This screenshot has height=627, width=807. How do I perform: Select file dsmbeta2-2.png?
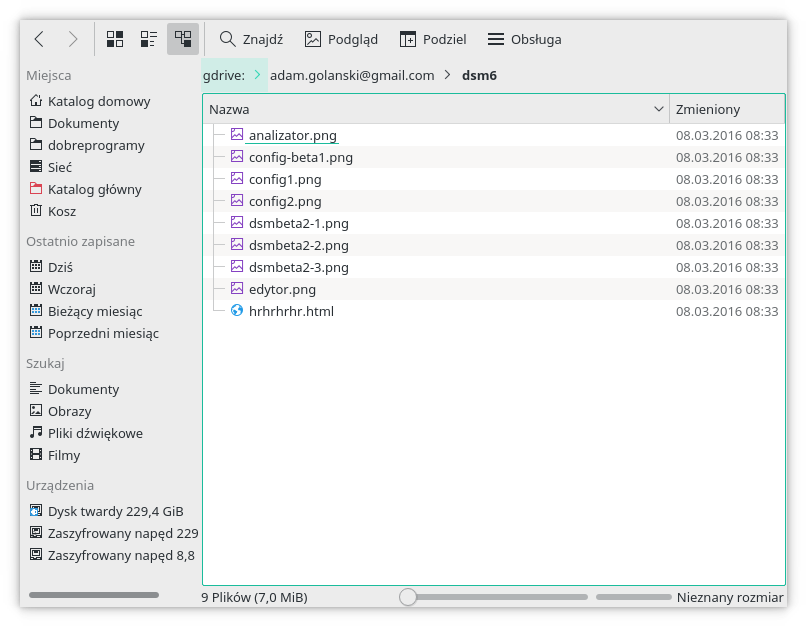coord(299,246)
